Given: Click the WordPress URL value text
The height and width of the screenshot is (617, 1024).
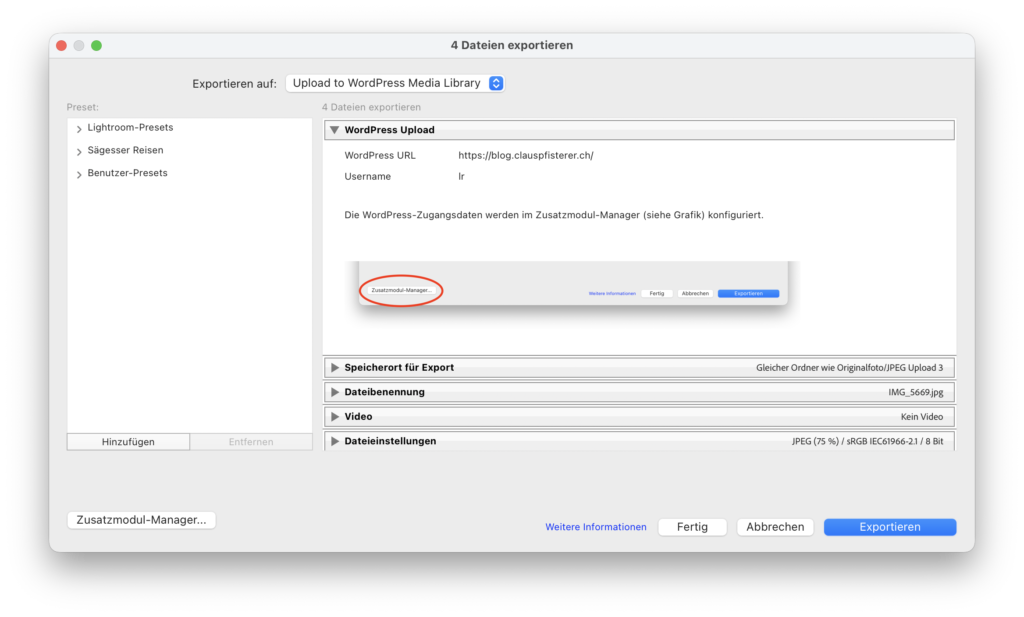Looking at the screenshot, I should (x=525, y=156).
